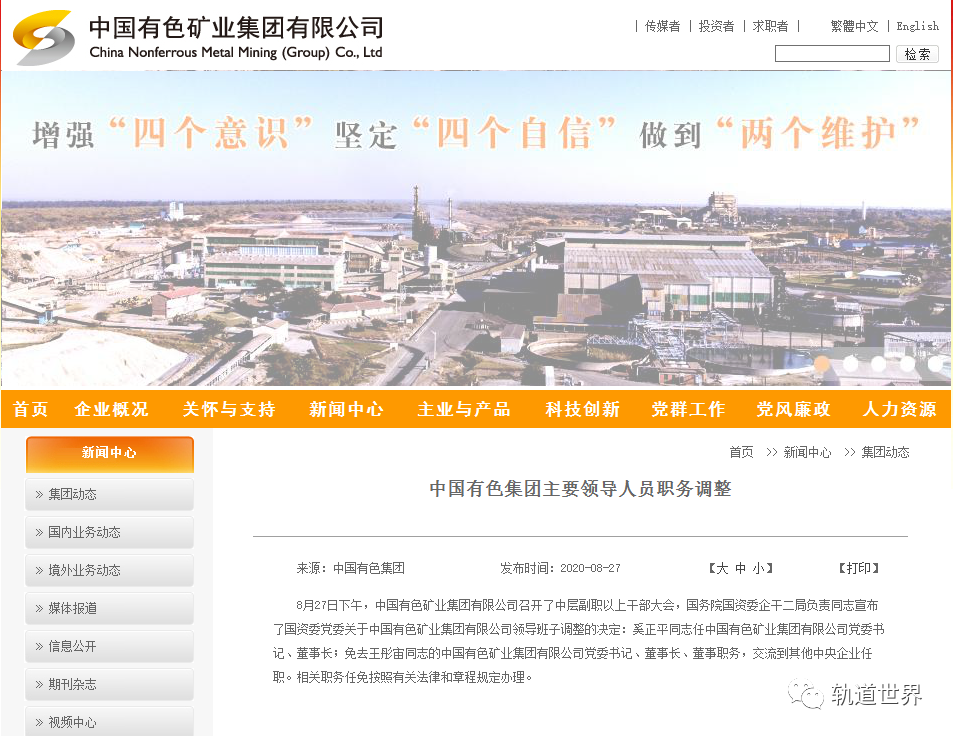The height and width of the screenshot is (736, 953).
Task: Open 人力资源 navigation menu
Action: [900, 409]
